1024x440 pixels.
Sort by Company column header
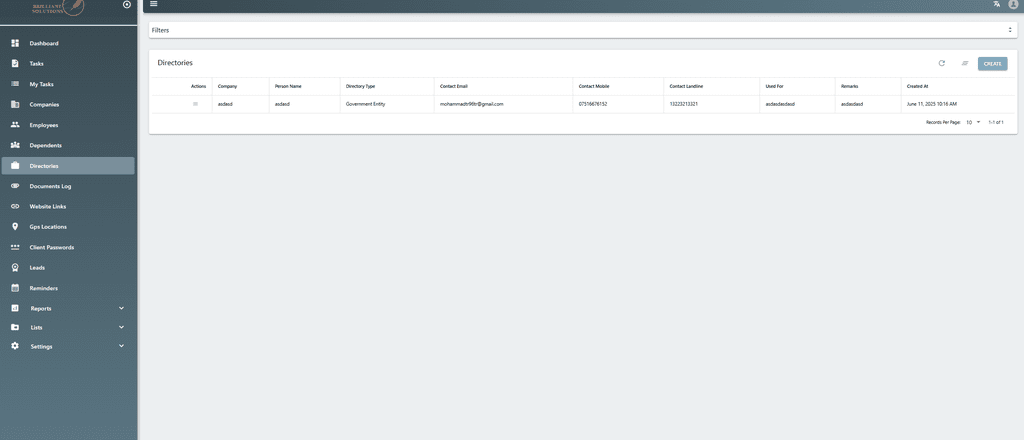pos(227,86)
